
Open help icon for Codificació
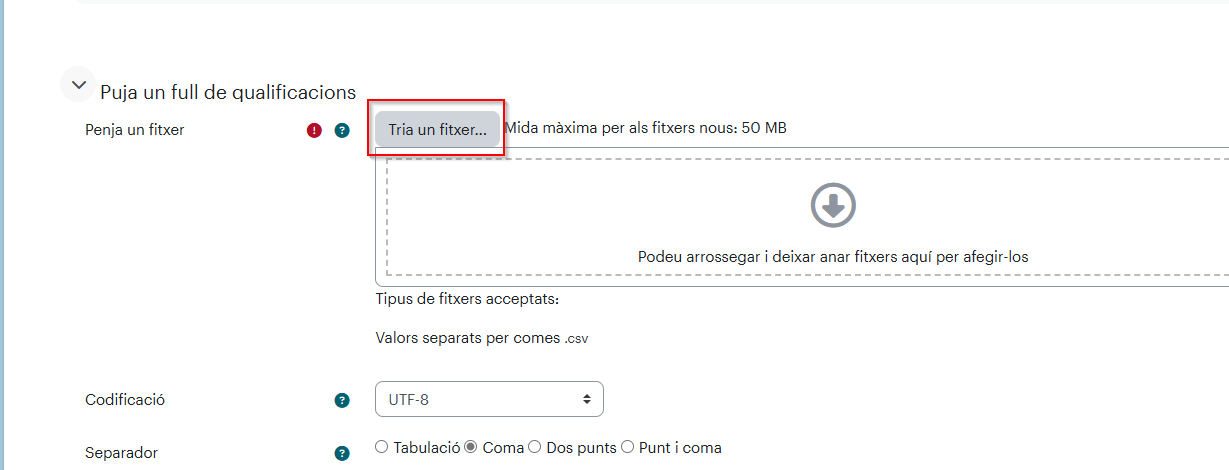[x=342, y=400]
